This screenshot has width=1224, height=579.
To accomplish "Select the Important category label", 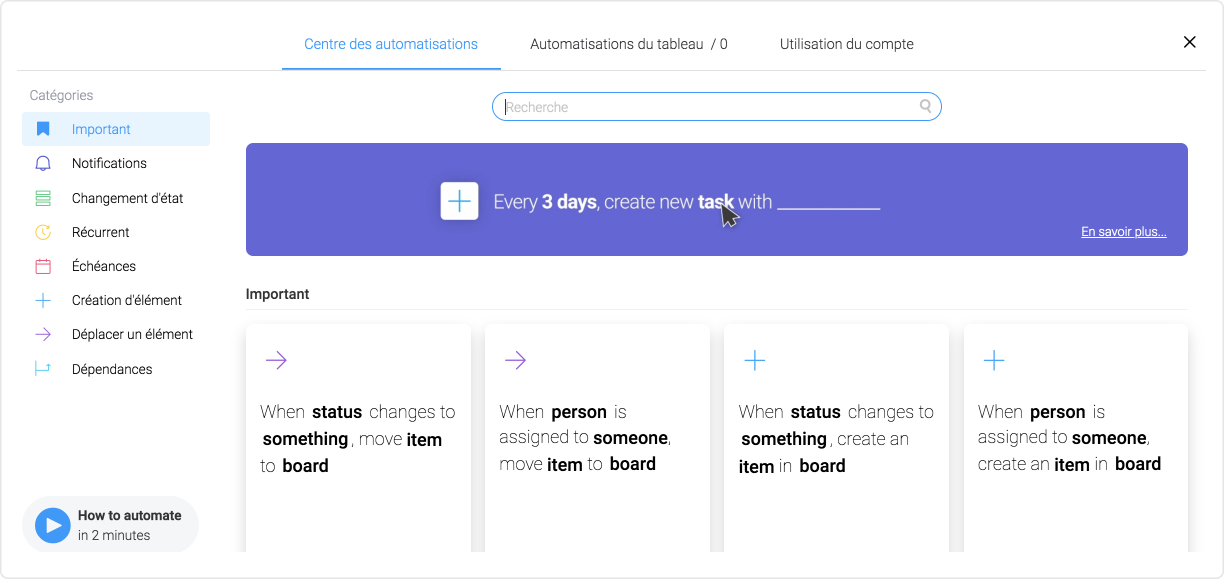I will click(101, 129).
